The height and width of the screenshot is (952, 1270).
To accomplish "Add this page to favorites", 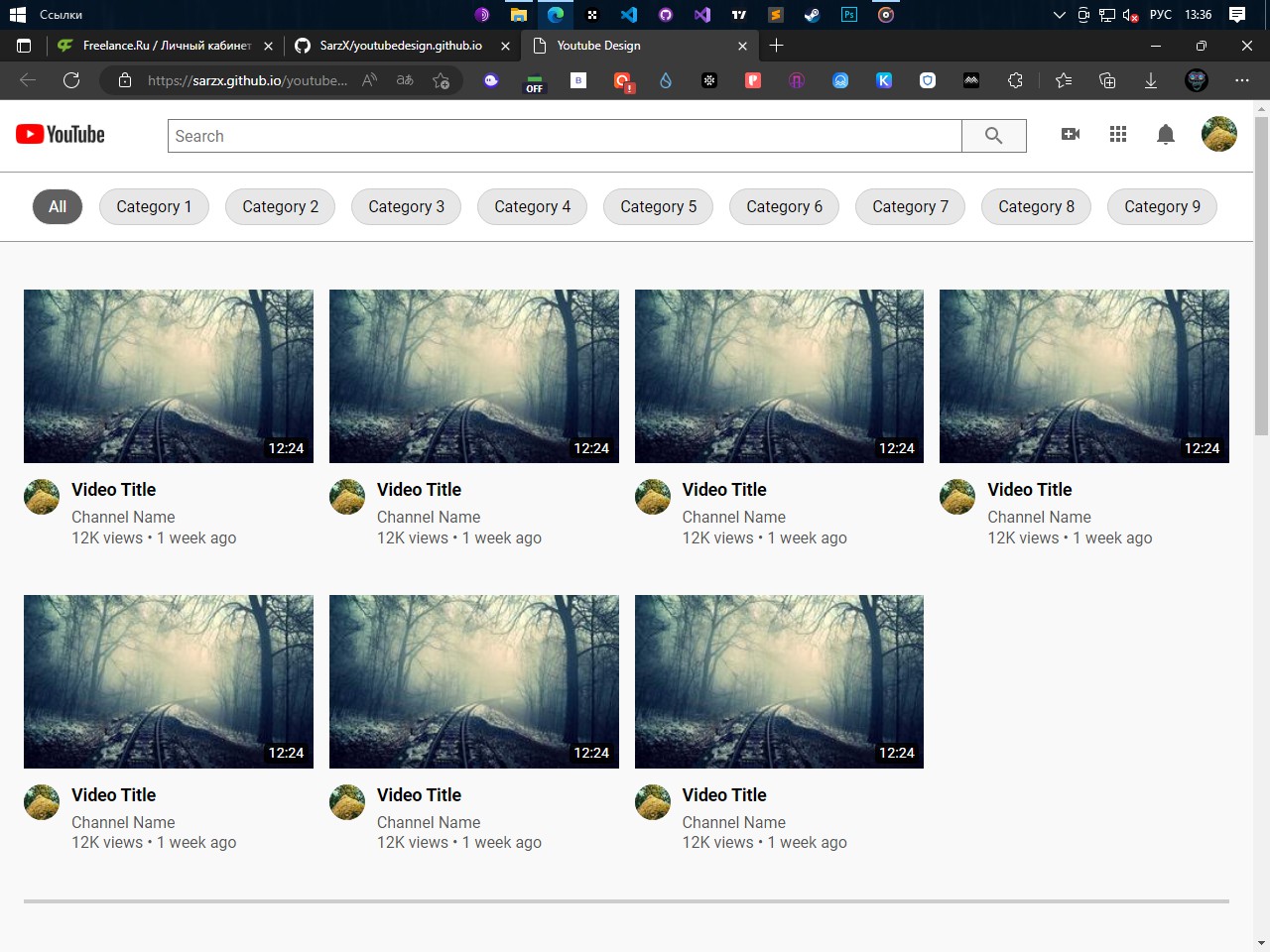I will coord(442,80).
